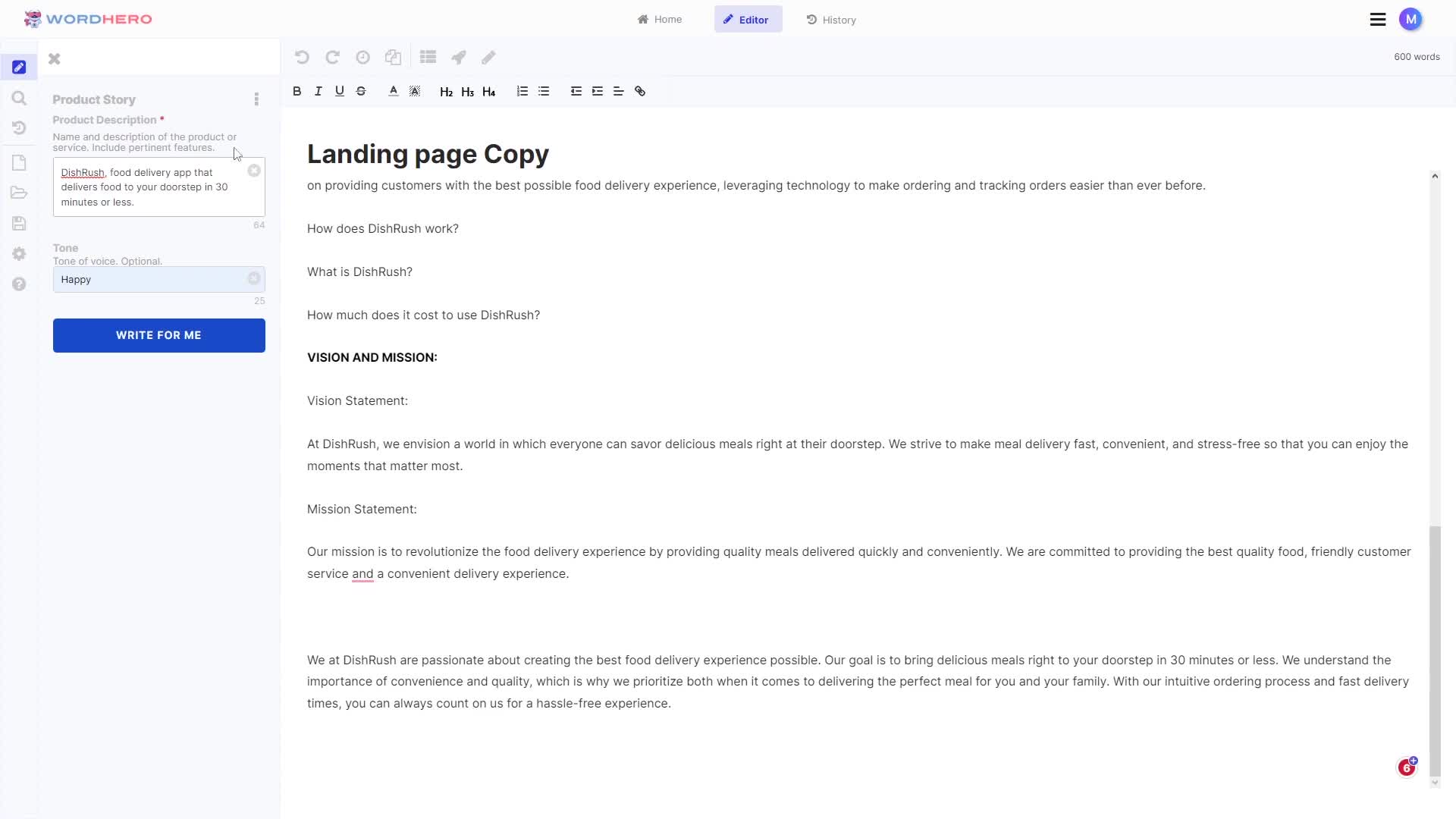1456x819 pixels.
Task: Switch to the History tab
Action: click(832, 20)
